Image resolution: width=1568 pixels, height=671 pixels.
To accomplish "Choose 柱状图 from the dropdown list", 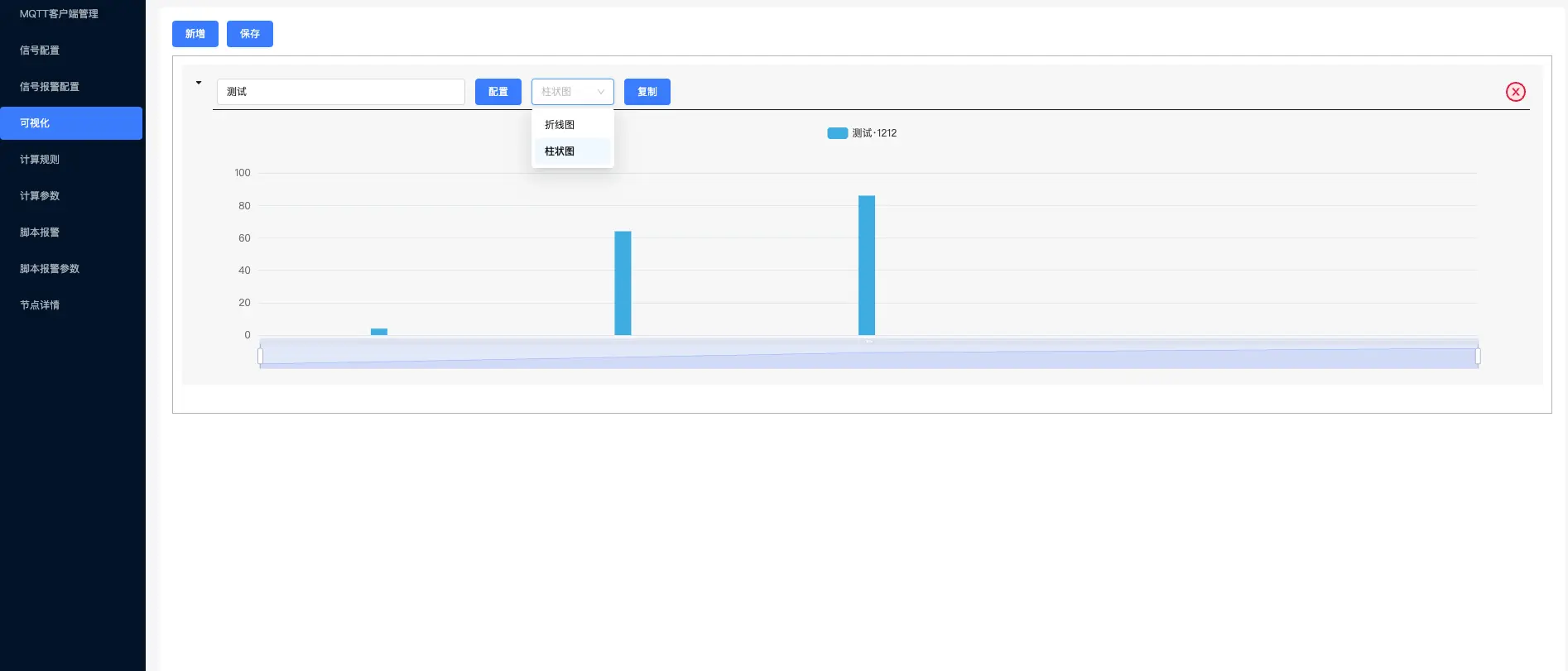I will [x=573, y=151].
